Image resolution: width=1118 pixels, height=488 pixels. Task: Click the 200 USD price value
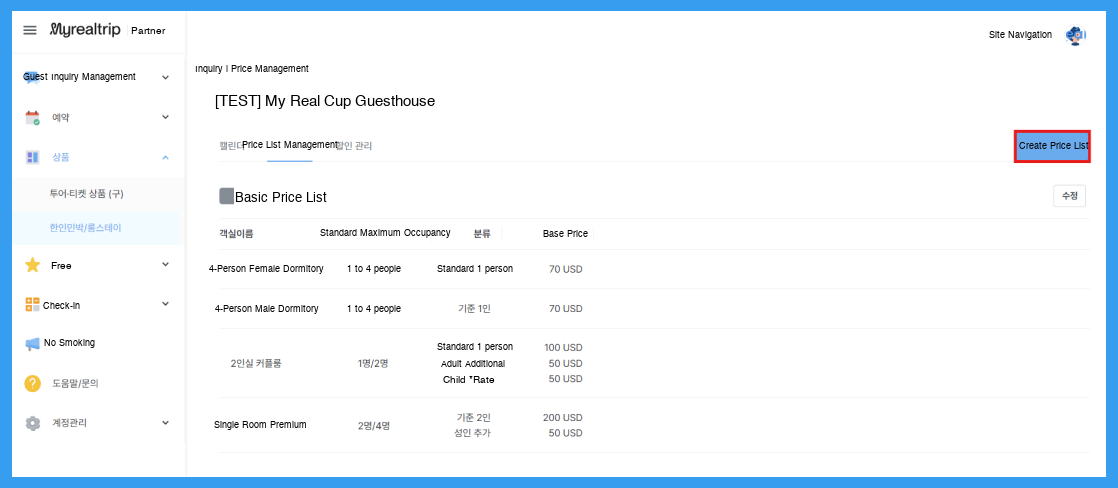coord(563,417)
